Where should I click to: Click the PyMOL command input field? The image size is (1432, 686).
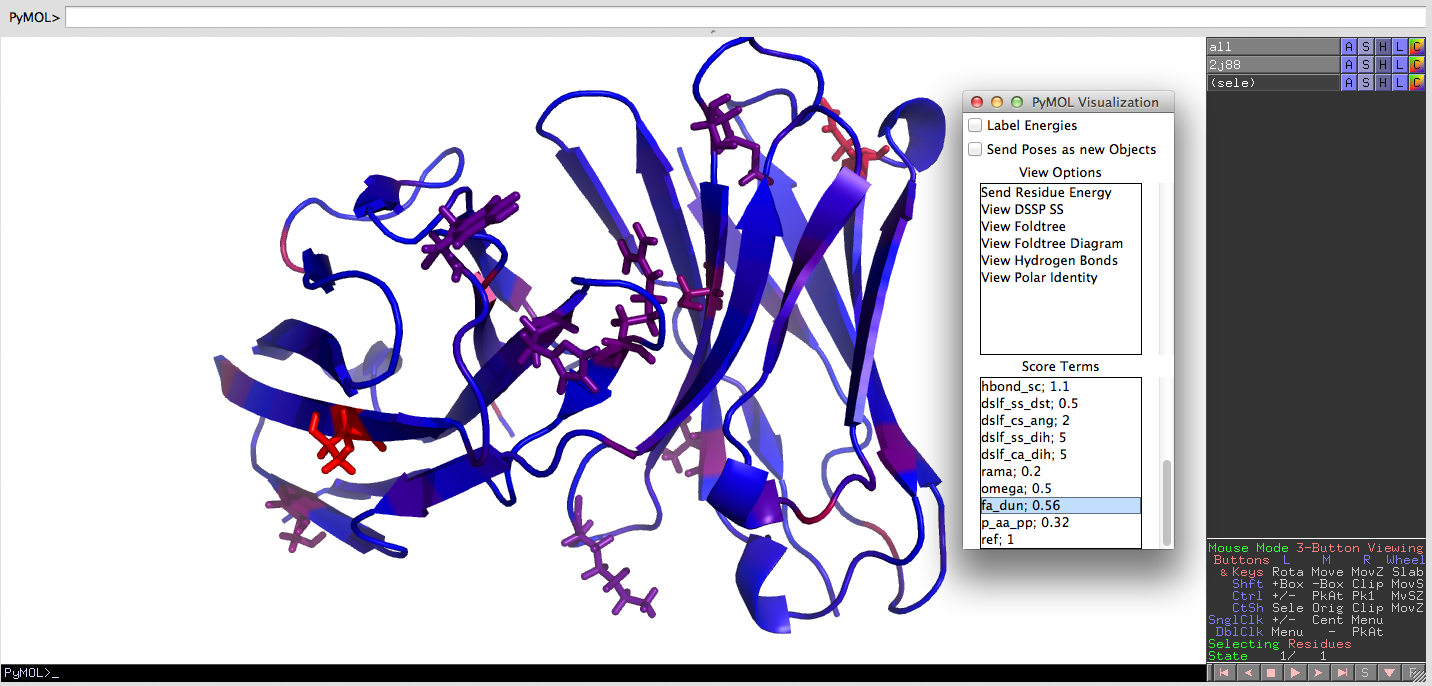pyautogui.click(x=744, y=17)
